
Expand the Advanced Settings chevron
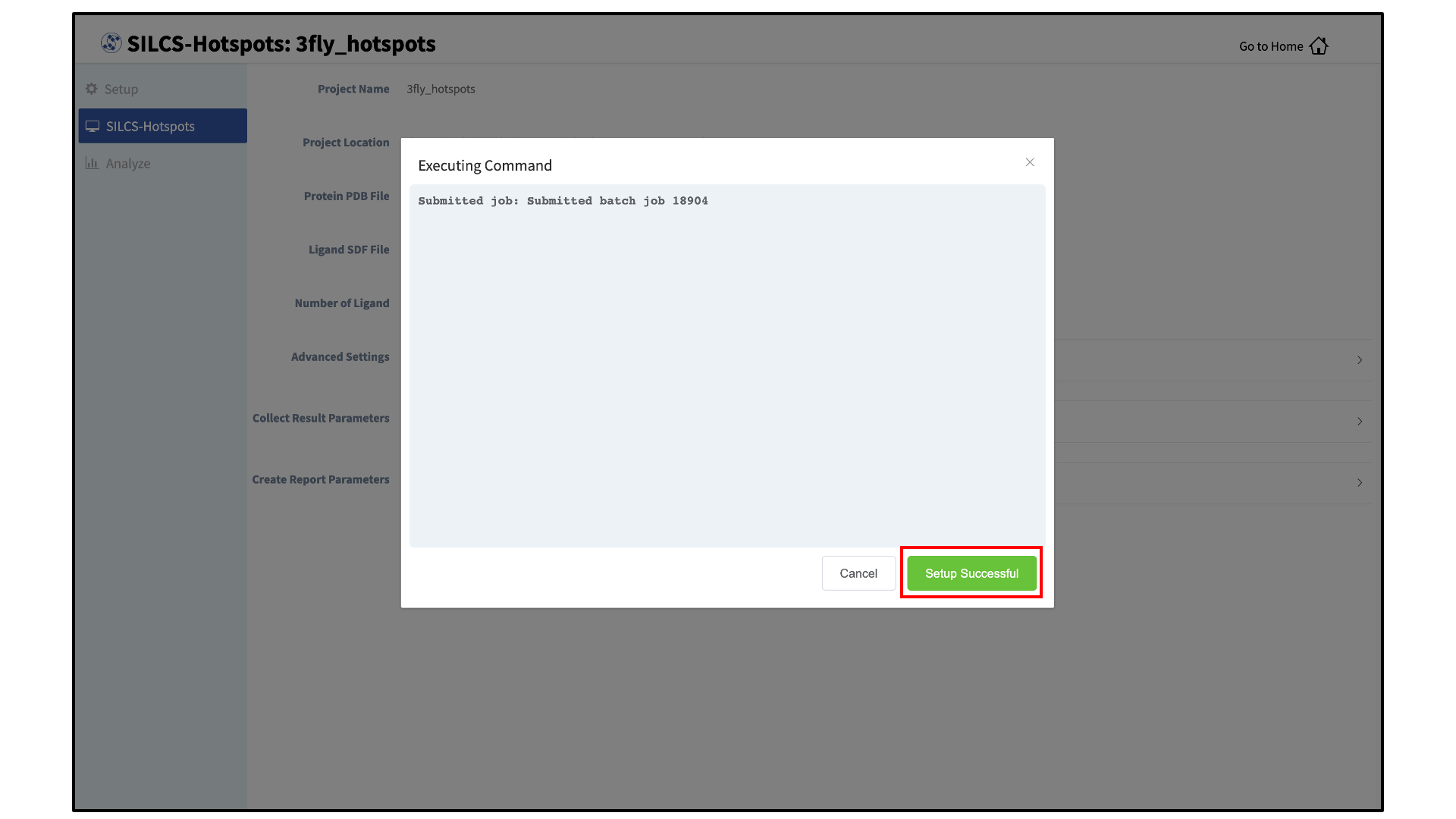pyautogui.click(x=1360, y=360)
